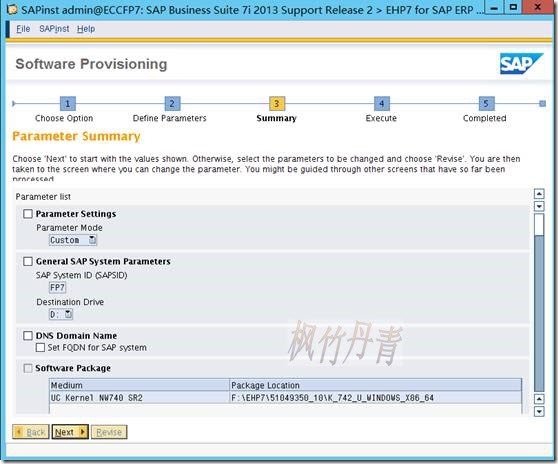
Task: Click the Choose Option step label
Action: click(x=64, y=118)
